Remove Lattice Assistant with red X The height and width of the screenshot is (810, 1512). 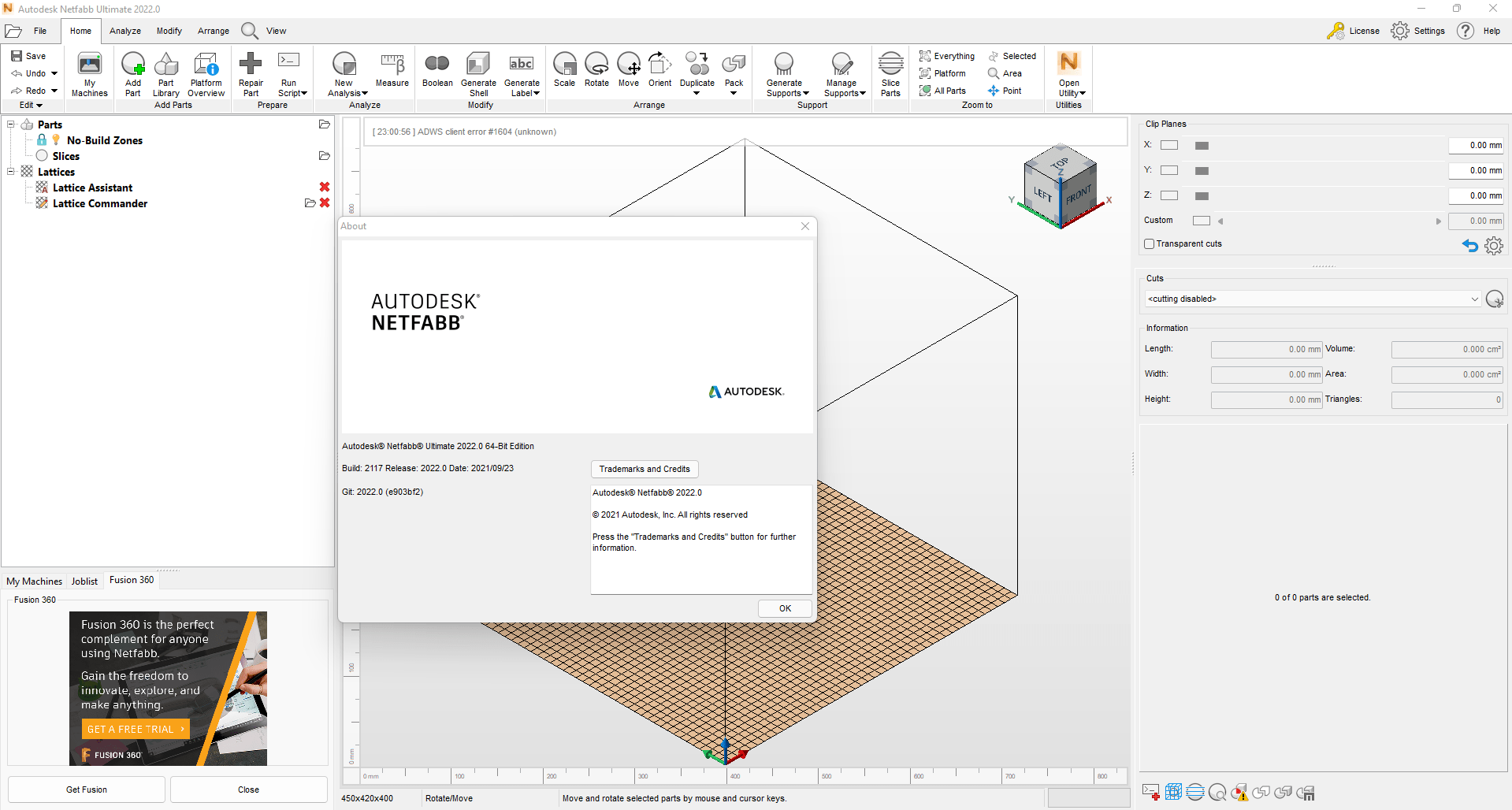[325, 187]
